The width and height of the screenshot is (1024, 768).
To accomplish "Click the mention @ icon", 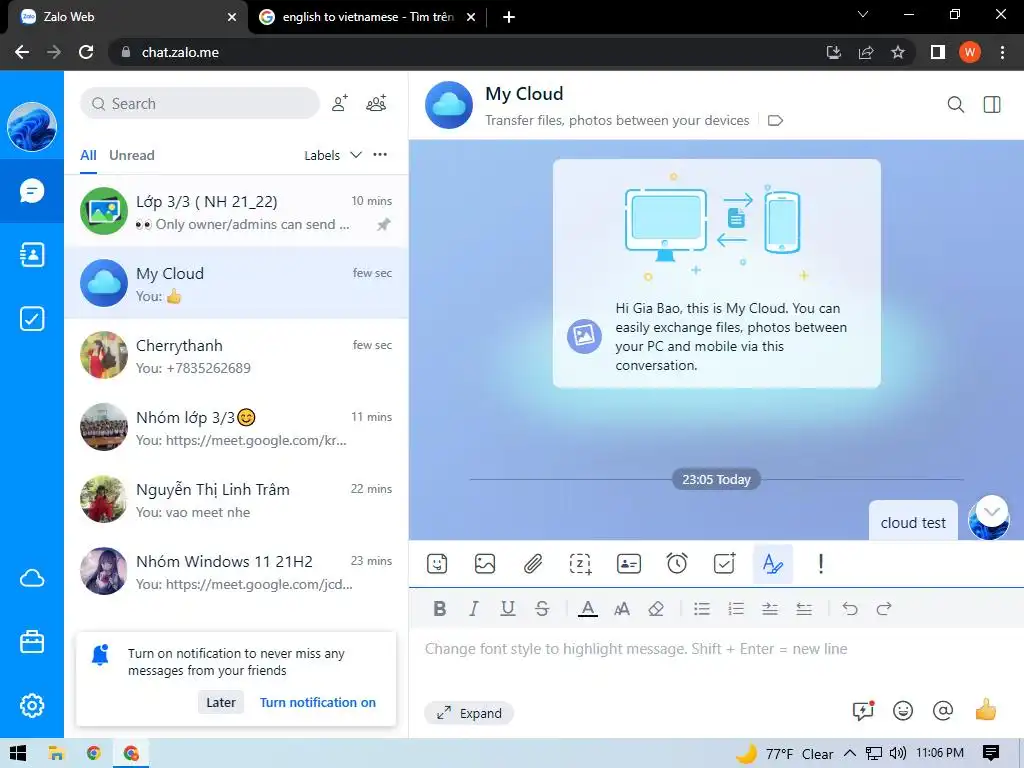I will 943,710.
